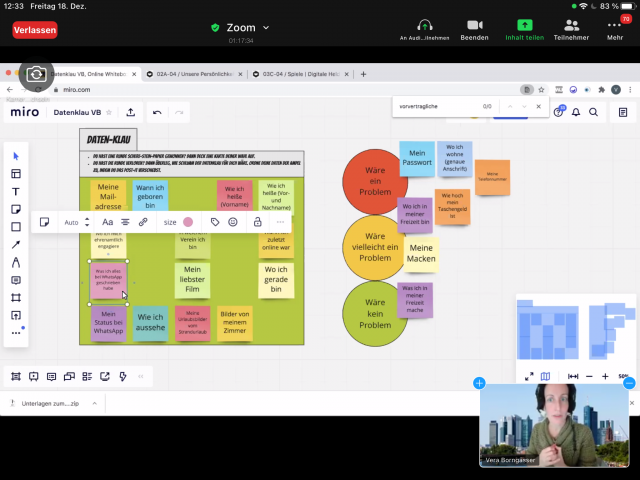Go to next search result arrow
This screenshot has width=640, height=480.
524,107
